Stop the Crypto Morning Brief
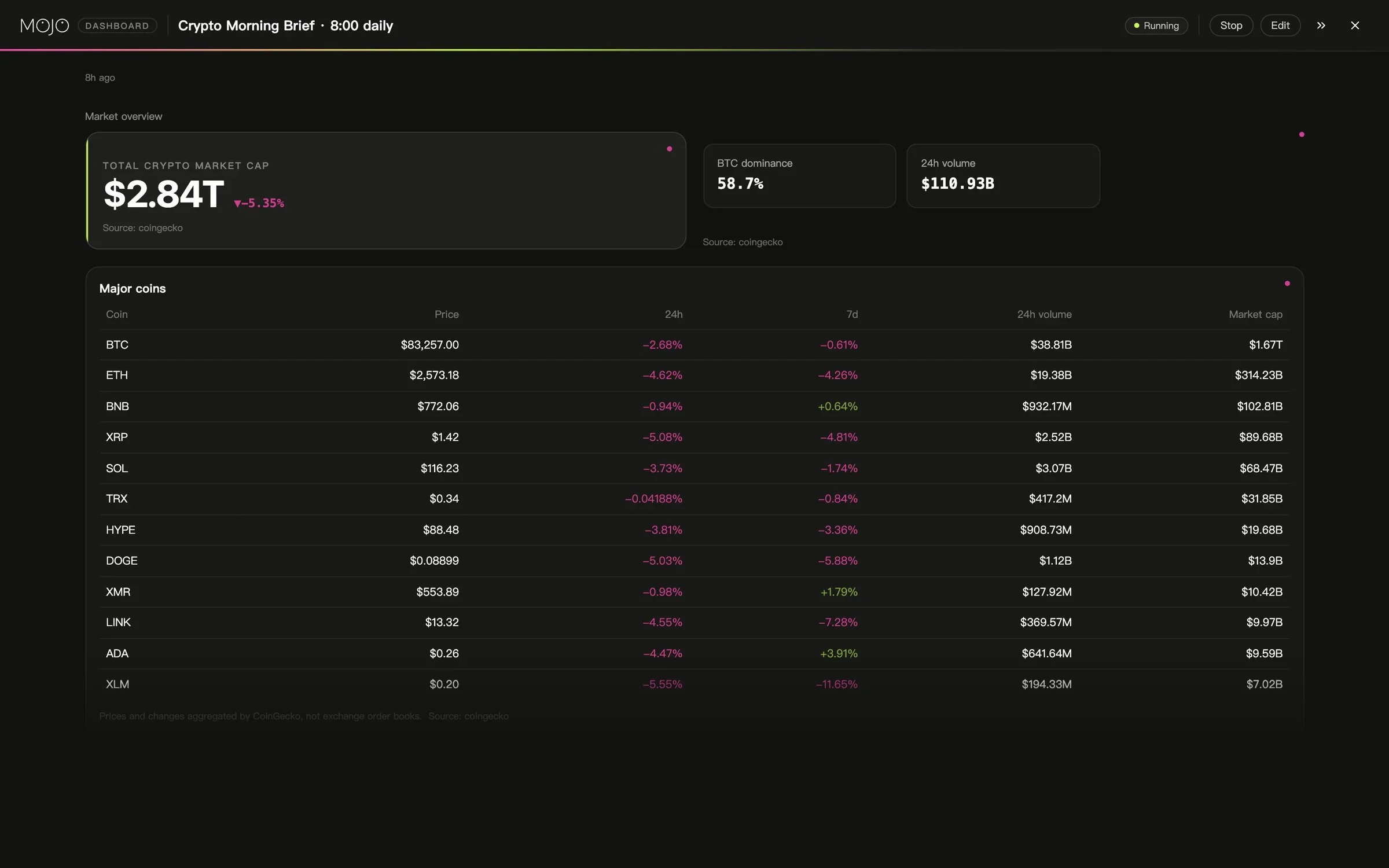1389x868 pixels. (1231, 25)
